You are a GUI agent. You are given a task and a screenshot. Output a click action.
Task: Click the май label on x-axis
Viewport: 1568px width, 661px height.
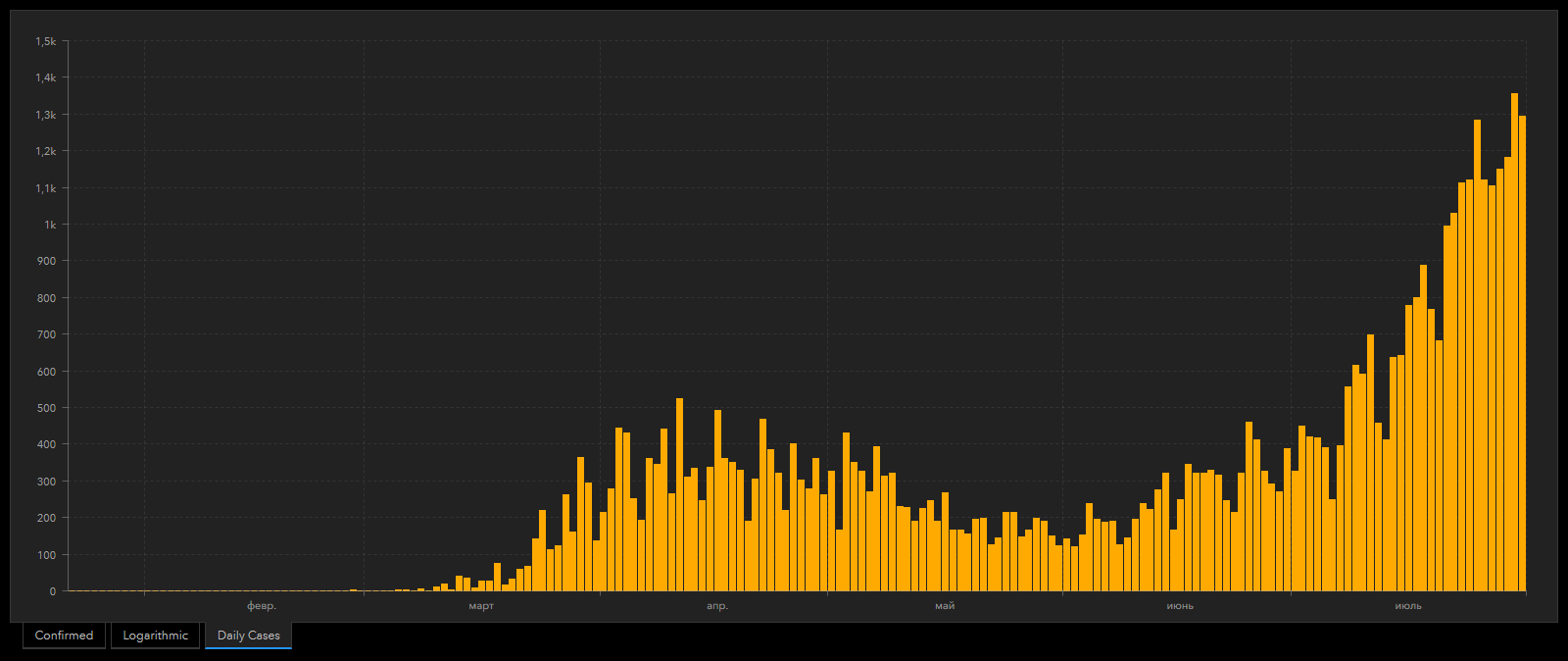pos(945,606)
